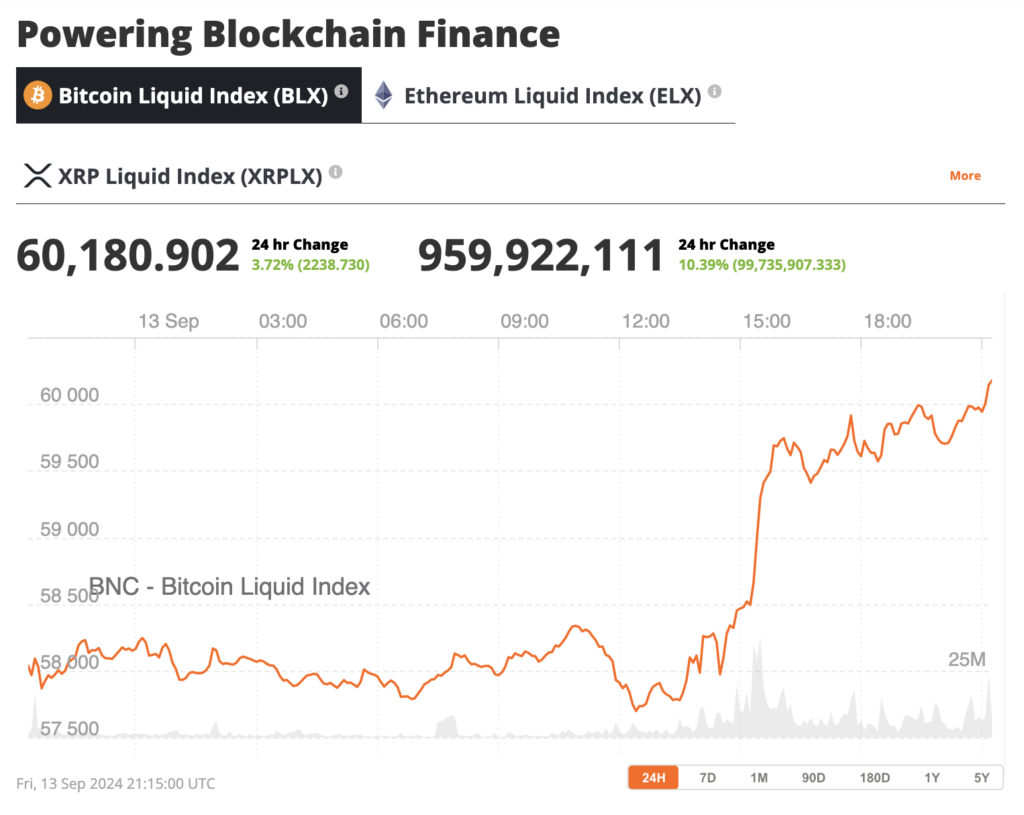
Task: Select the 24H chart range
Action: [x=653, y=778]
